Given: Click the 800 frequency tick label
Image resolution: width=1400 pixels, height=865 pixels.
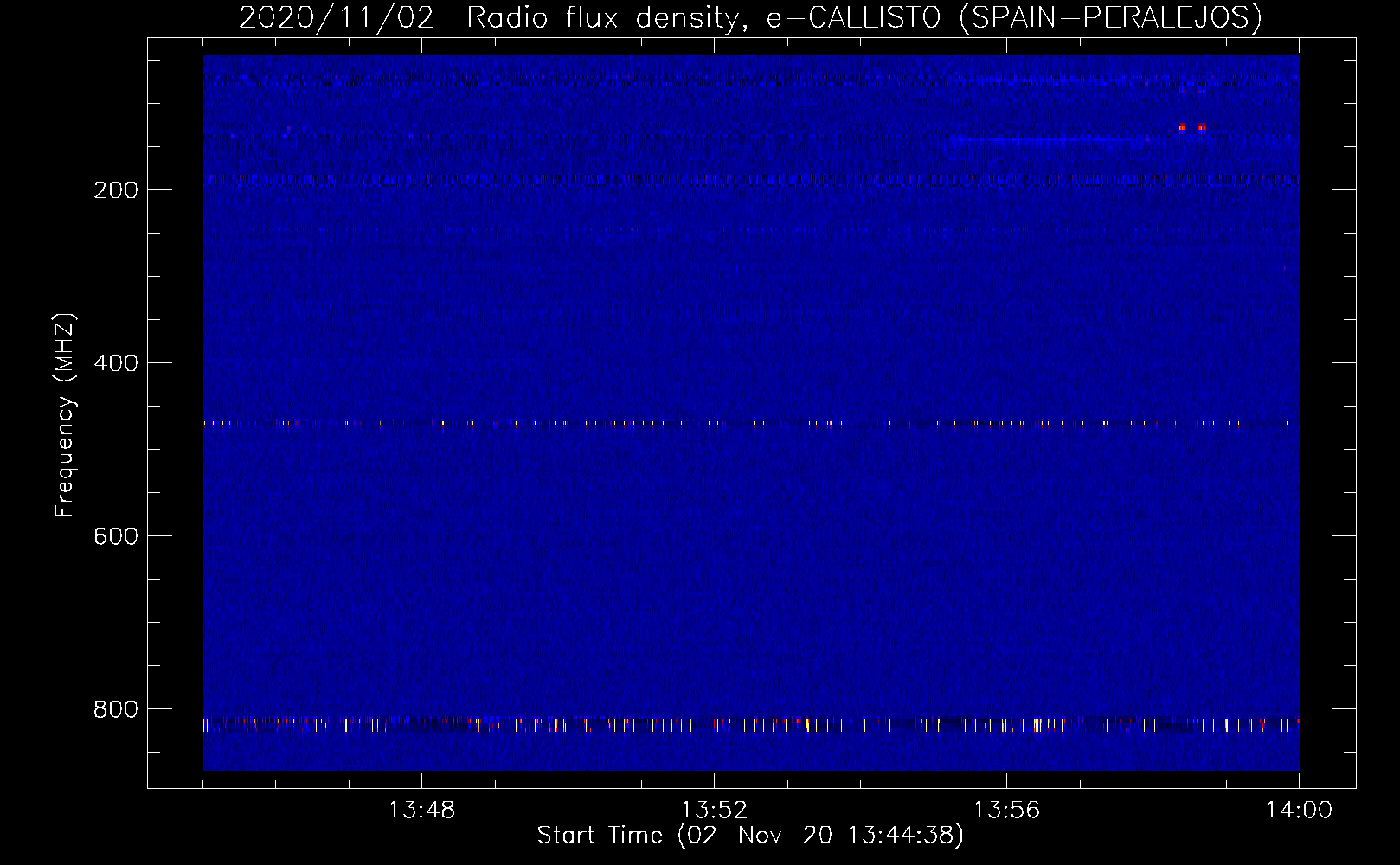Looking at the screenshot, I should [x=116, y=709].
